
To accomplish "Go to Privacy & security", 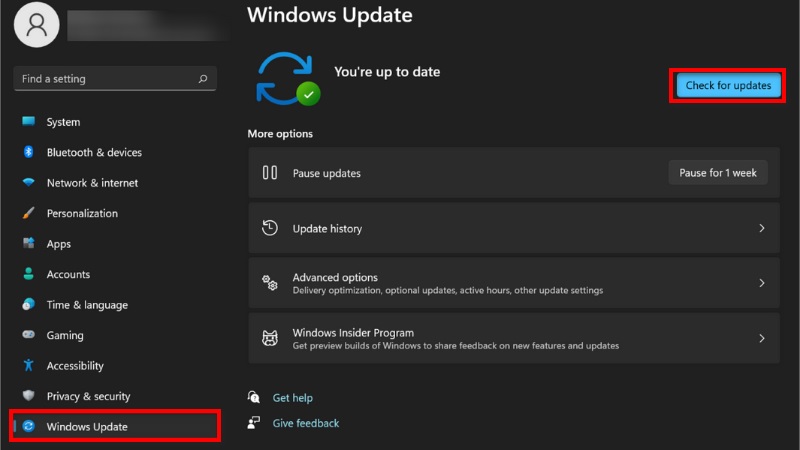I will coord(88,396).
